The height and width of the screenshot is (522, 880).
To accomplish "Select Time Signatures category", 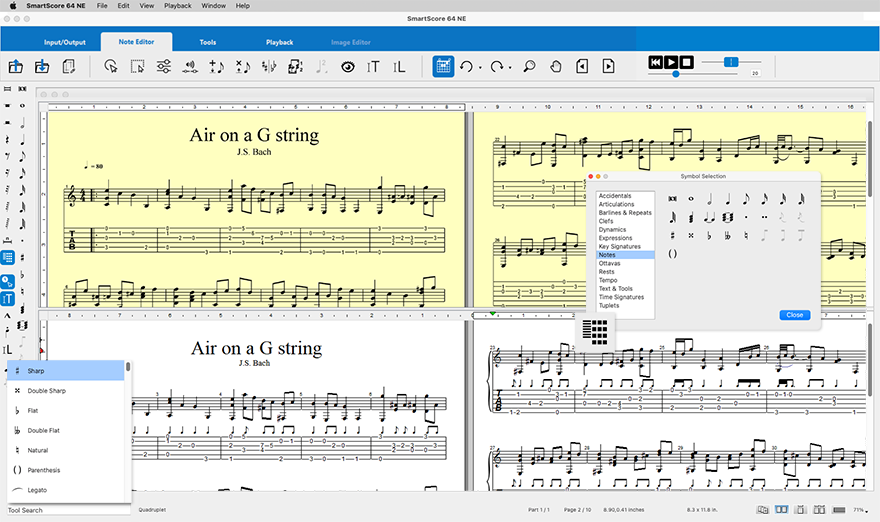I will pyautogui.click(x=625, y=297).
